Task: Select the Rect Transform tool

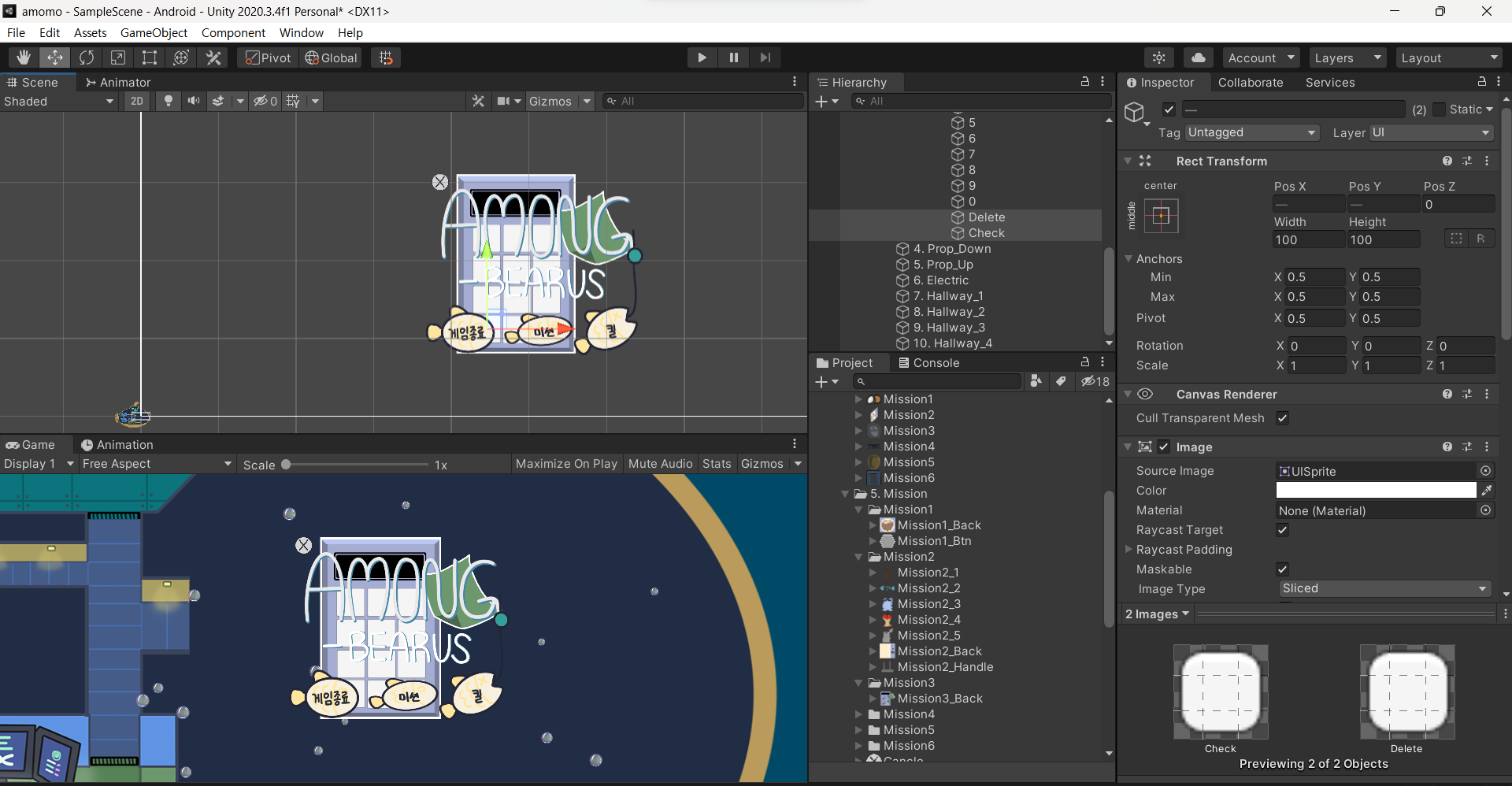Action: tap(150, 57)
